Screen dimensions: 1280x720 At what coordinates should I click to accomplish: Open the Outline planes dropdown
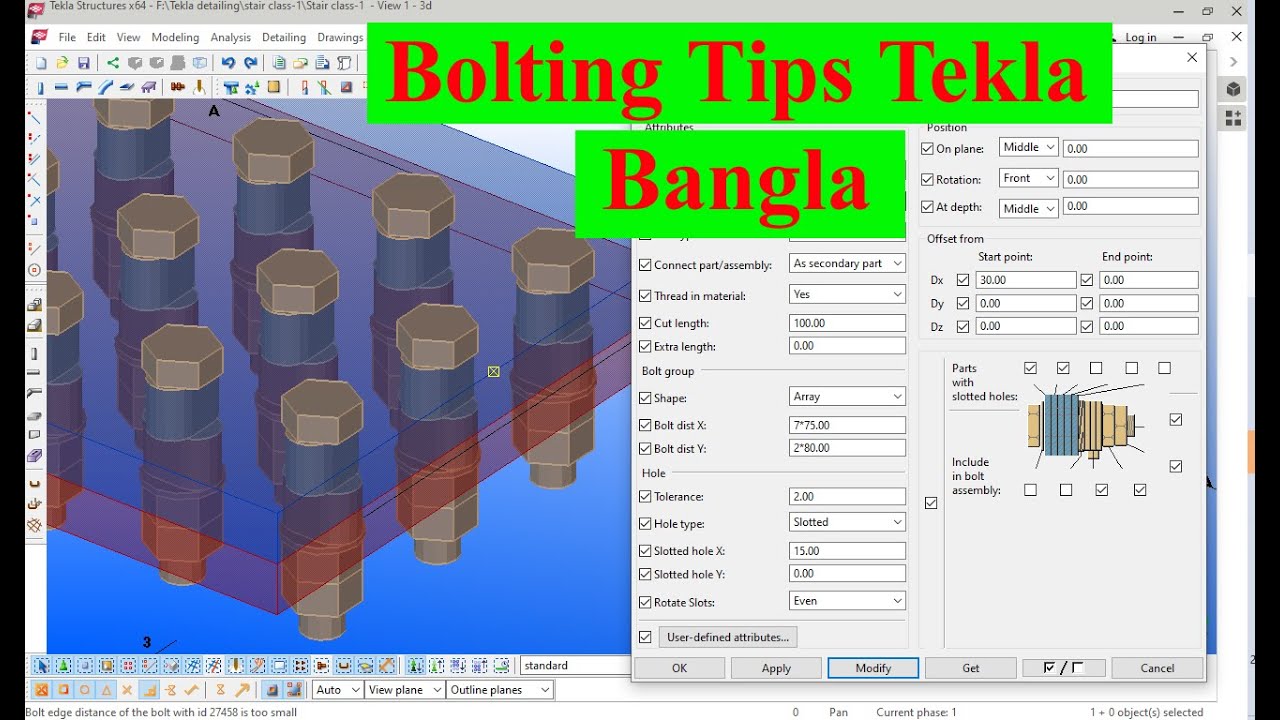pos(500,690)
